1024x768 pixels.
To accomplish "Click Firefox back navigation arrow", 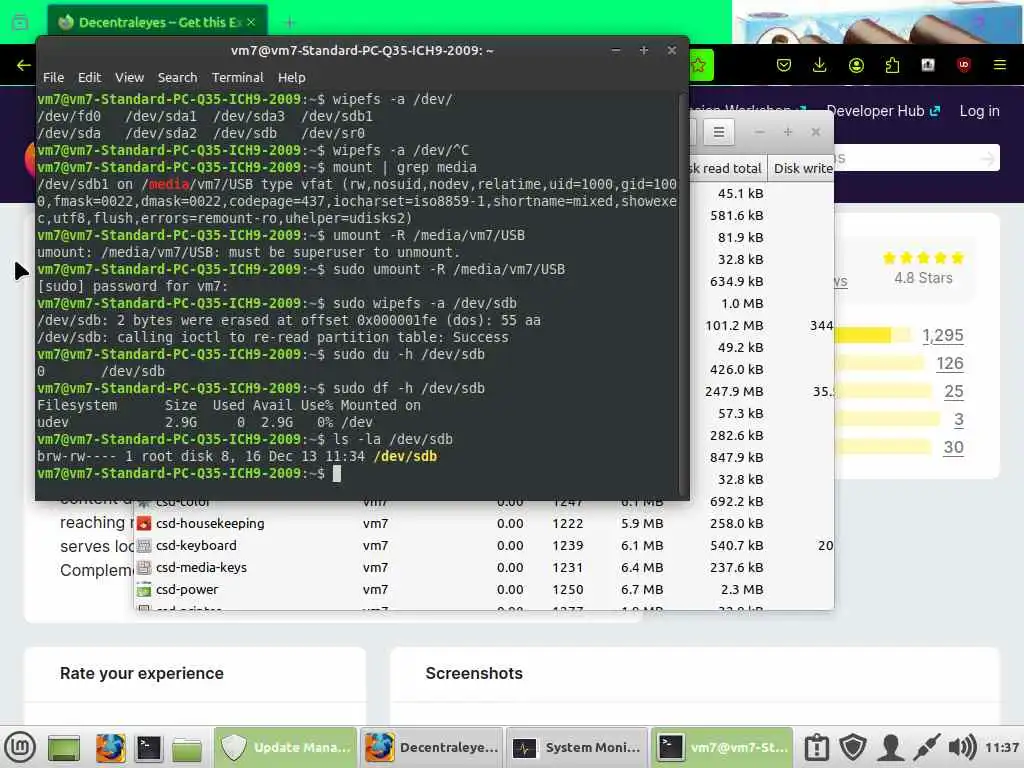I will pos(24,65).
